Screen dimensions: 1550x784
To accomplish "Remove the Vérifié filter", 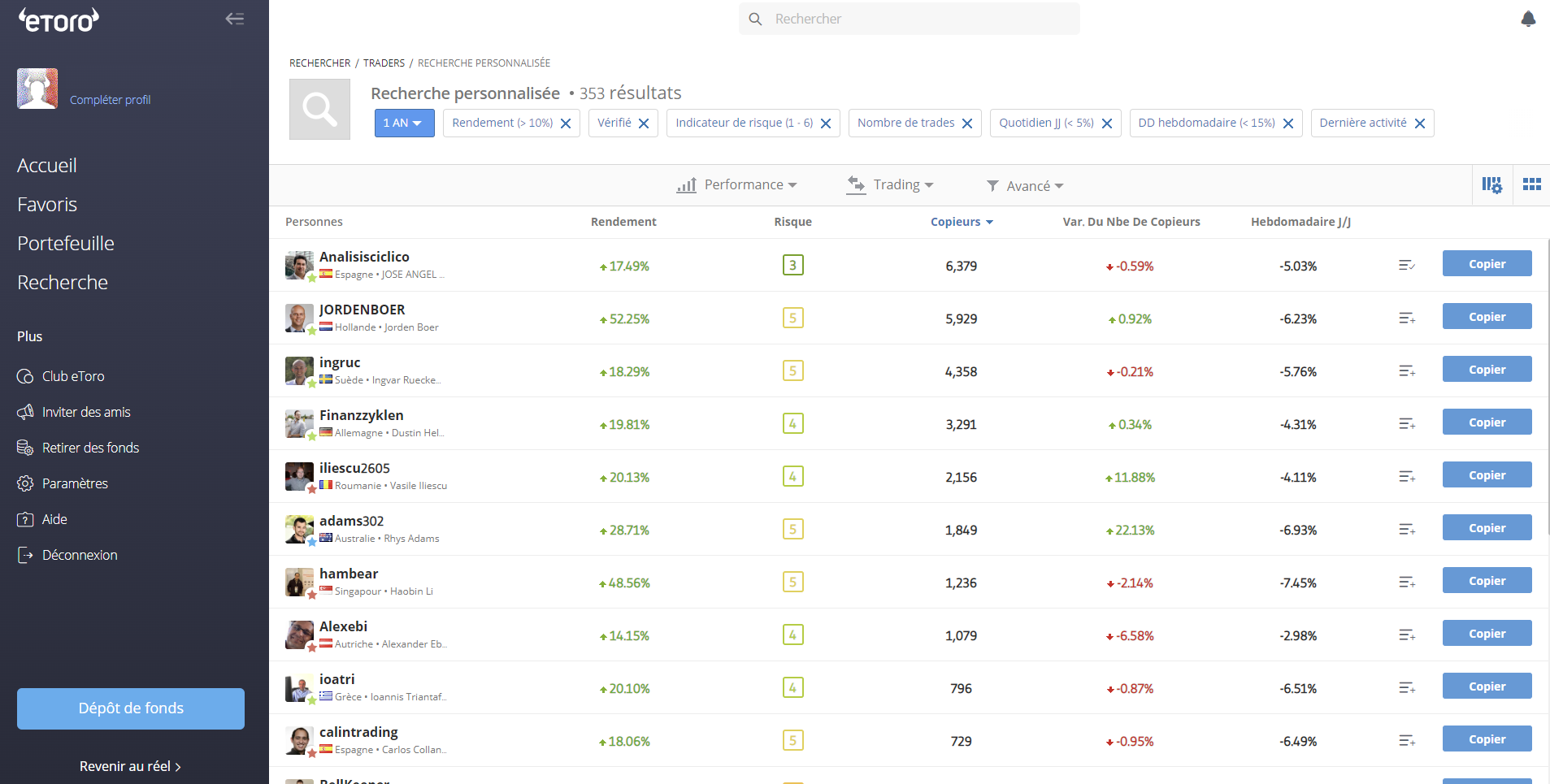I will click(644, 123).
